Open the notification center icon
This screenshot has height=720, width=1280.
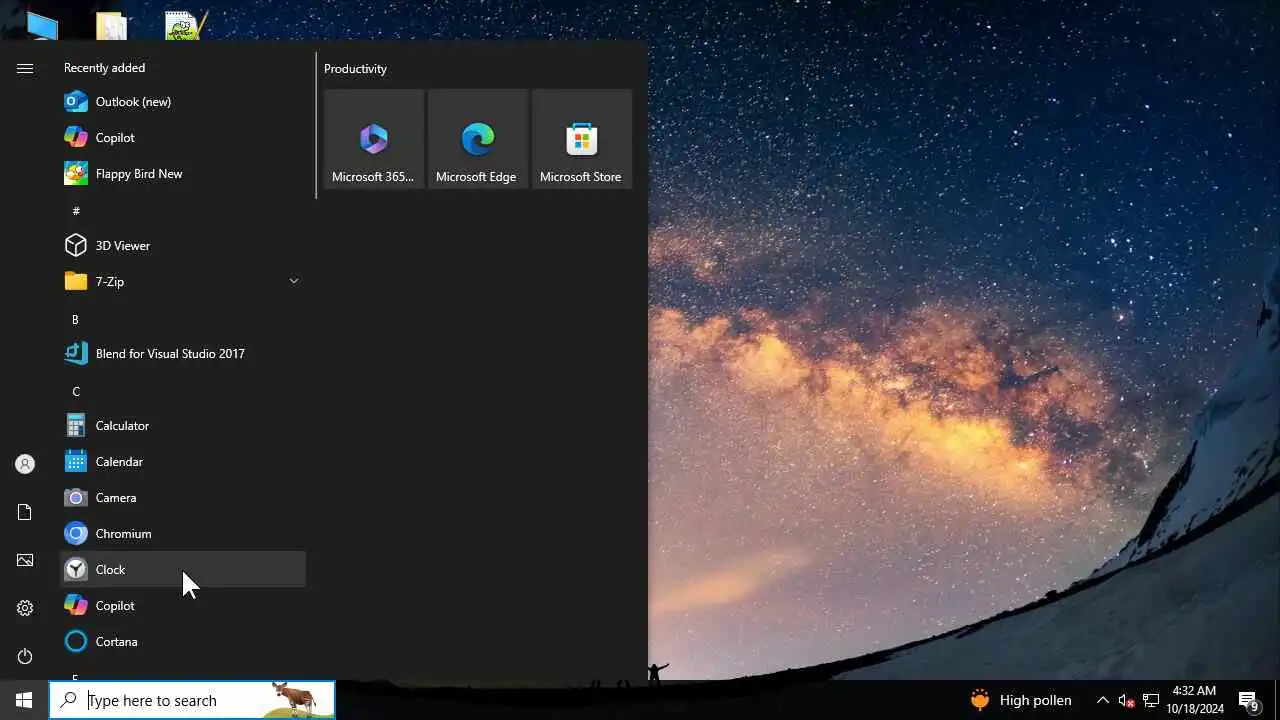(1249, 700)
